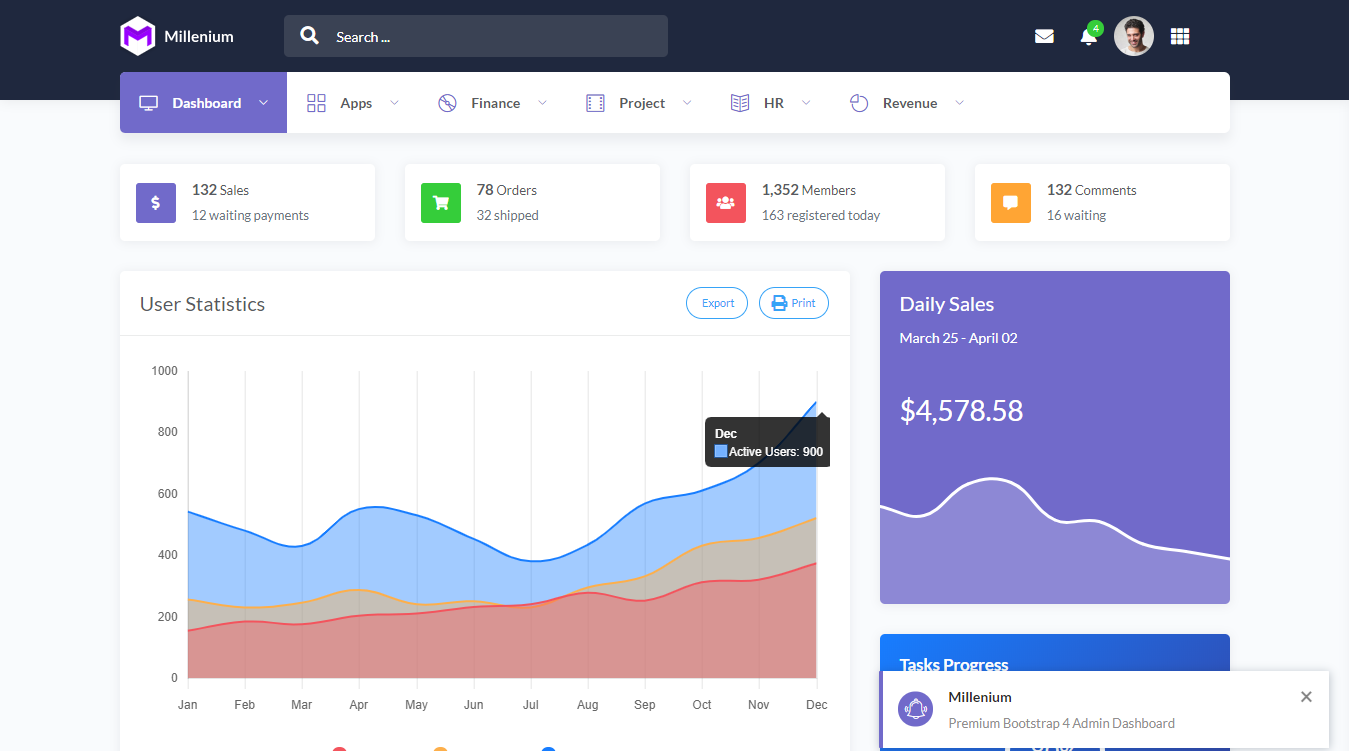
Task: Click the orange Comments bubble icon
Action: pos(1011,203)
